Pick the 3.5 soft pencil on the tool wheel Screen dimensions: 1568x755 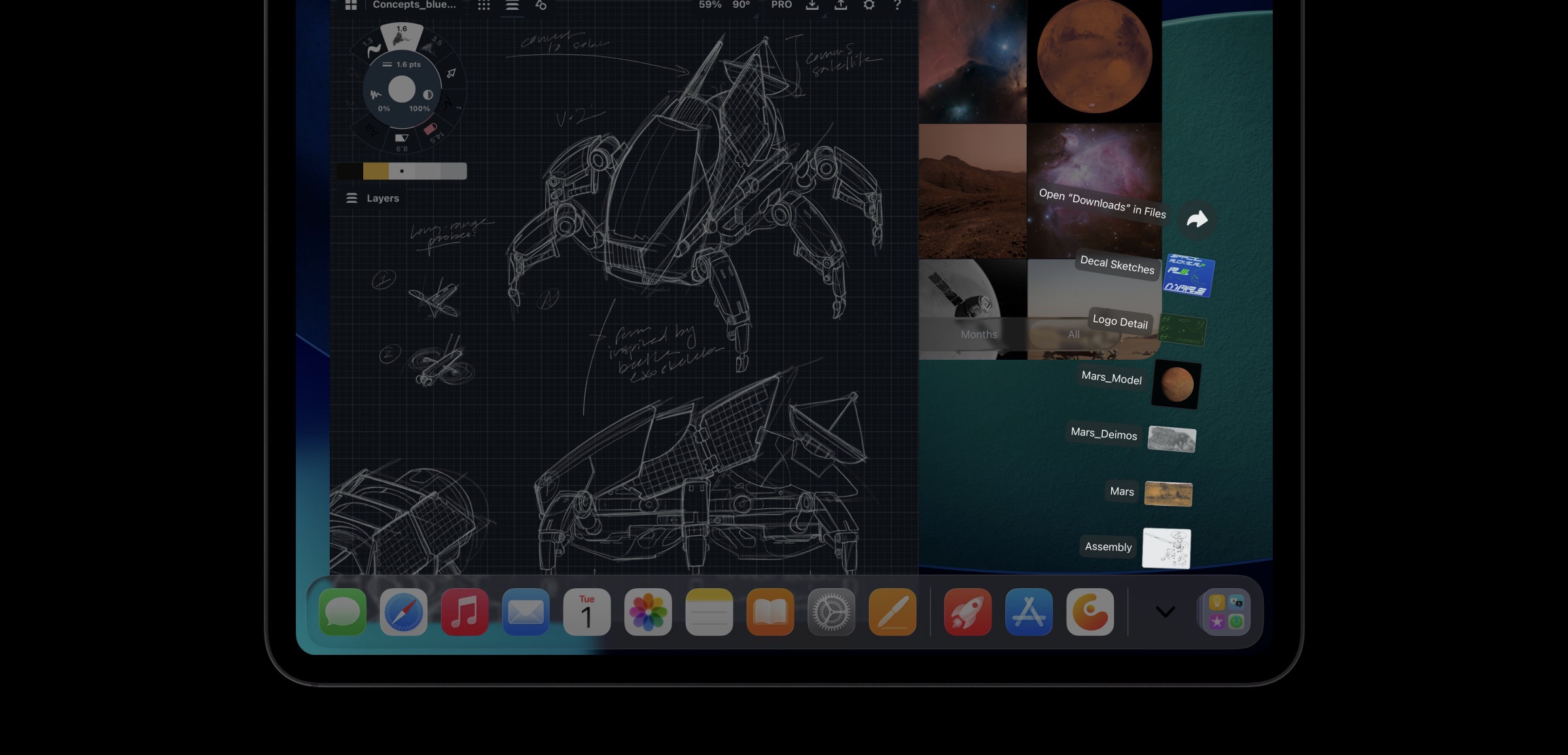(433, 43)
